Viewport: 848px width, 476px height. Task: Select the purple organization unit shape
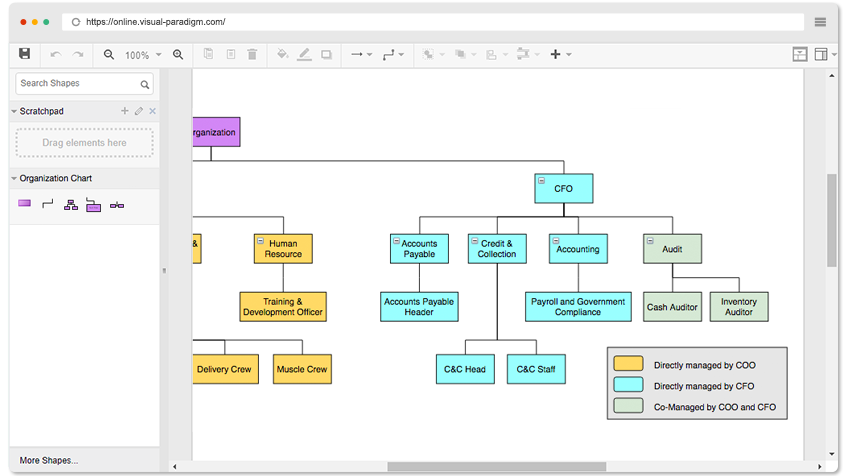click(24, 203)
